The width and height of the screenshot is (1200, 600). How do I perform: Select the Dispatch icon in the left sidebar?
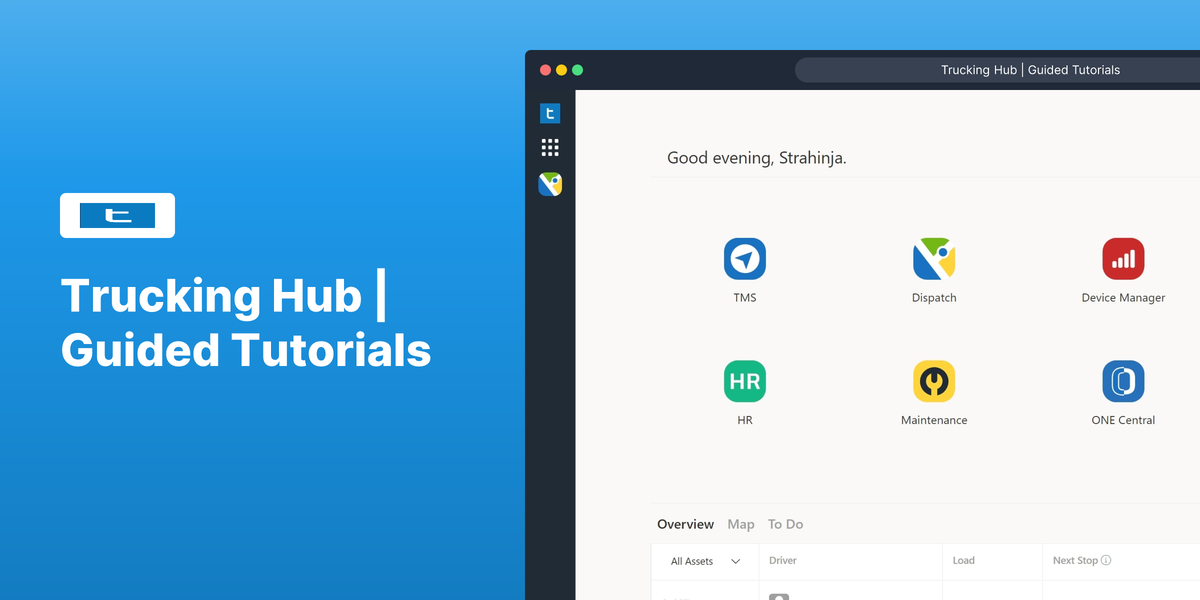pyautogui.click(x=550, y=184)
